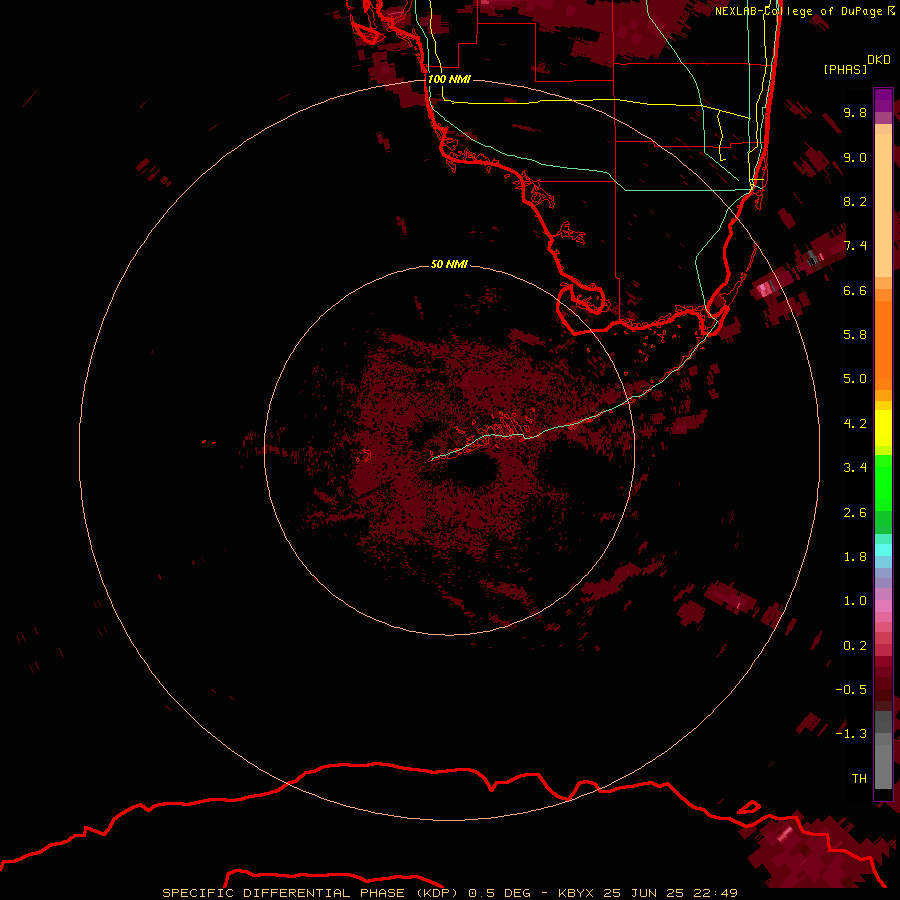Click the 100 NMI range ring label
This screenshot has width=900, height=900.
[449, 79]
